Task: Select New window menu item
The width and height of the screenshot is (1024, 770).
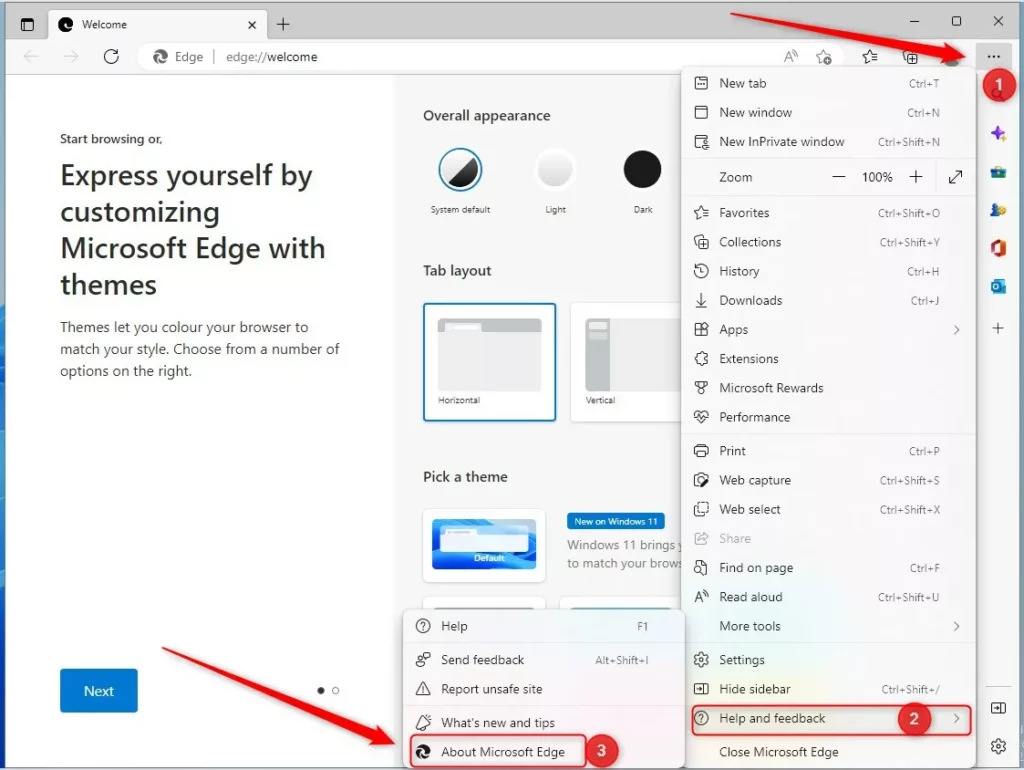Action: tap(828, 112)
